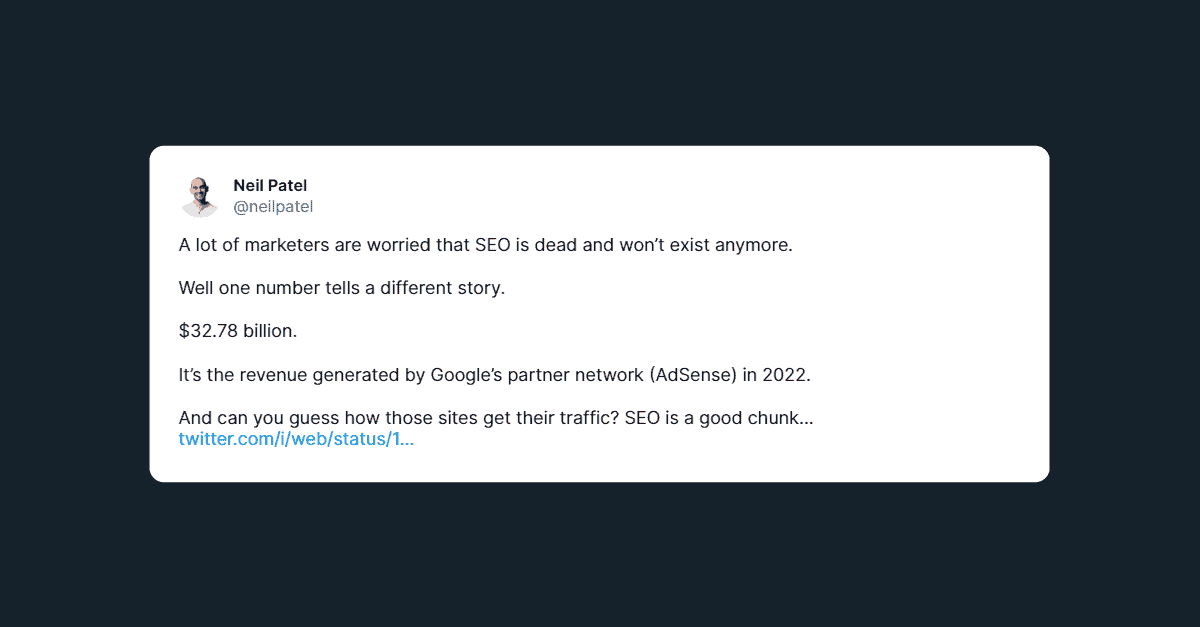
Task: Click the @neilpatel handle
Action: coord(273,207)
